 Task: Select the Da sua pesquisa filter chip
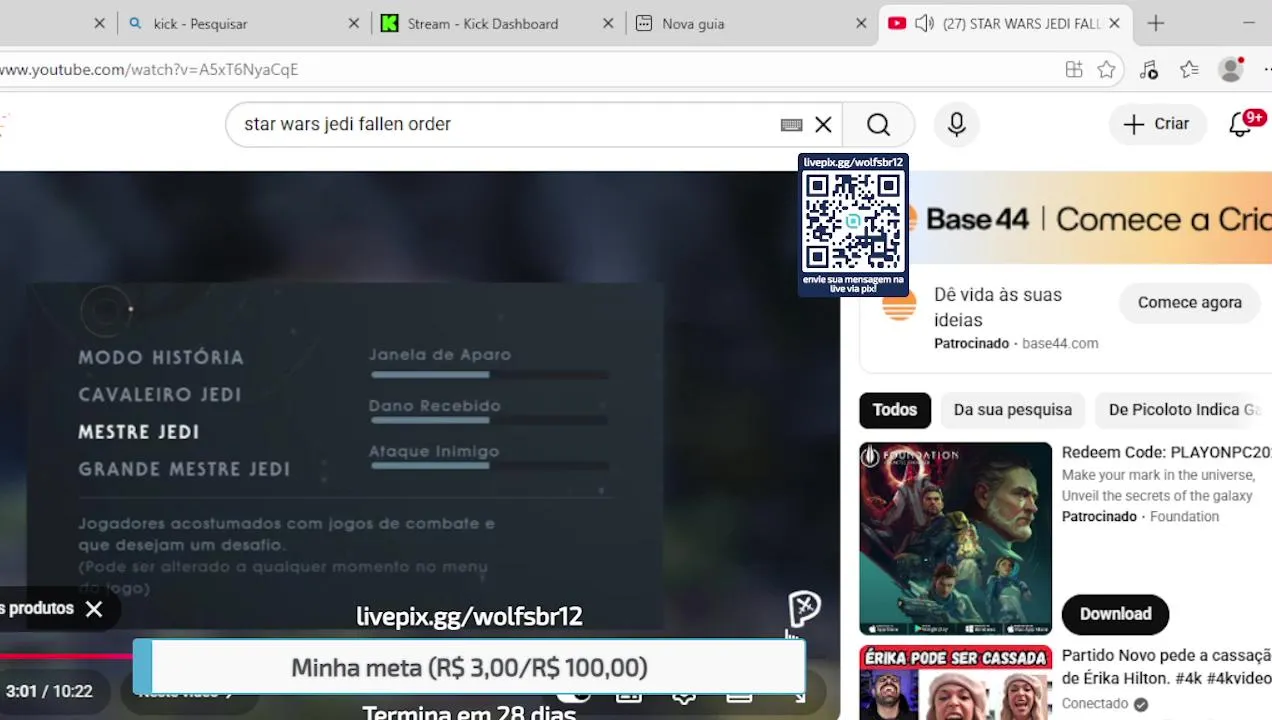pos(1012,410)
